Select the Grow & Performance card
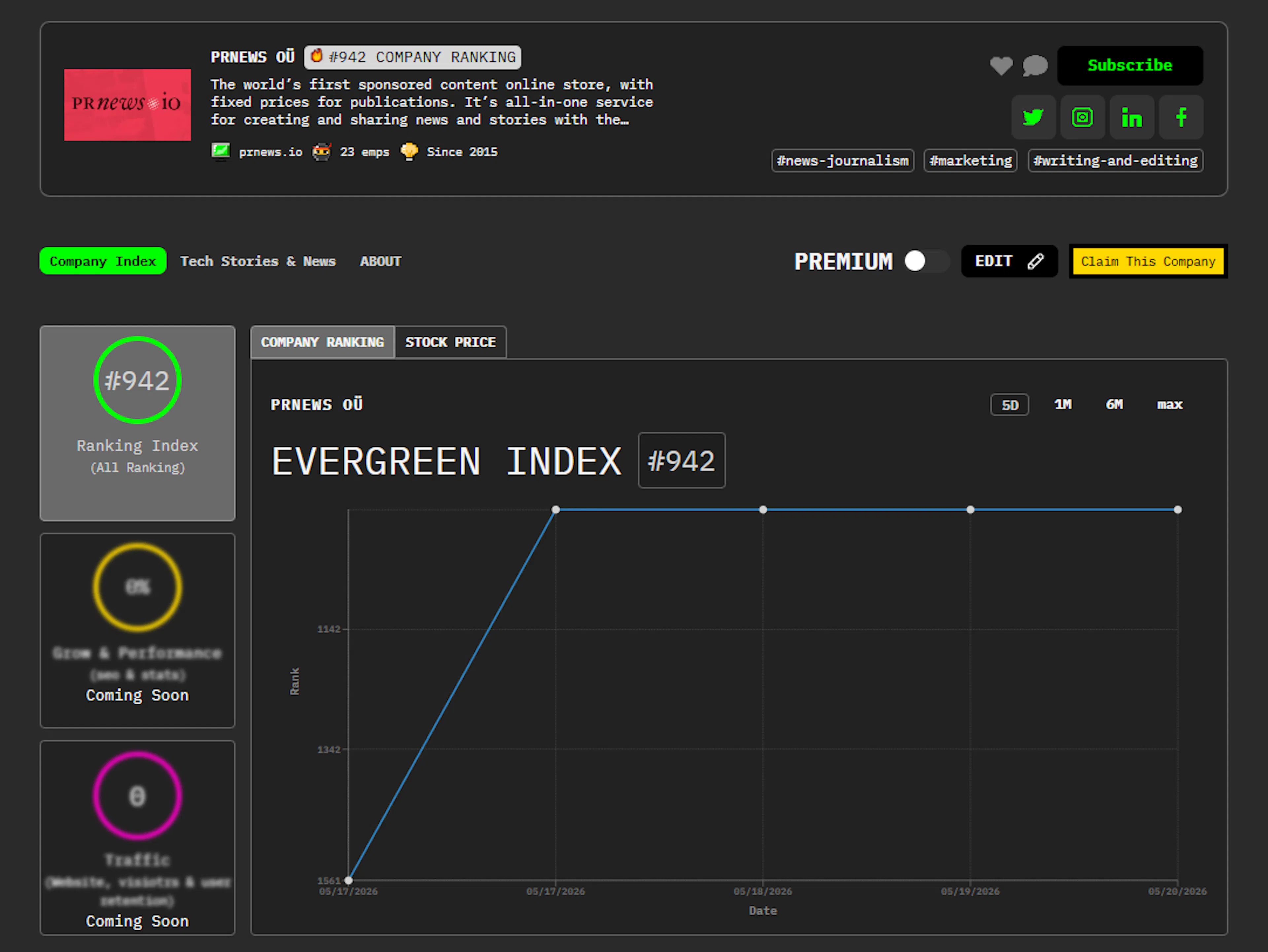 coord(138,630)
